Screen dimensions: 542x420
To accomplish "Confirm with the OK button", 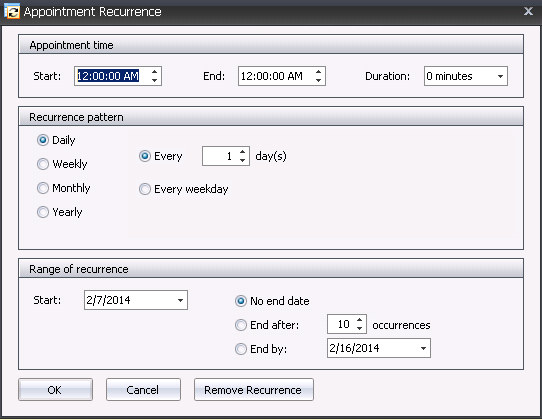I will coord(55,390).
